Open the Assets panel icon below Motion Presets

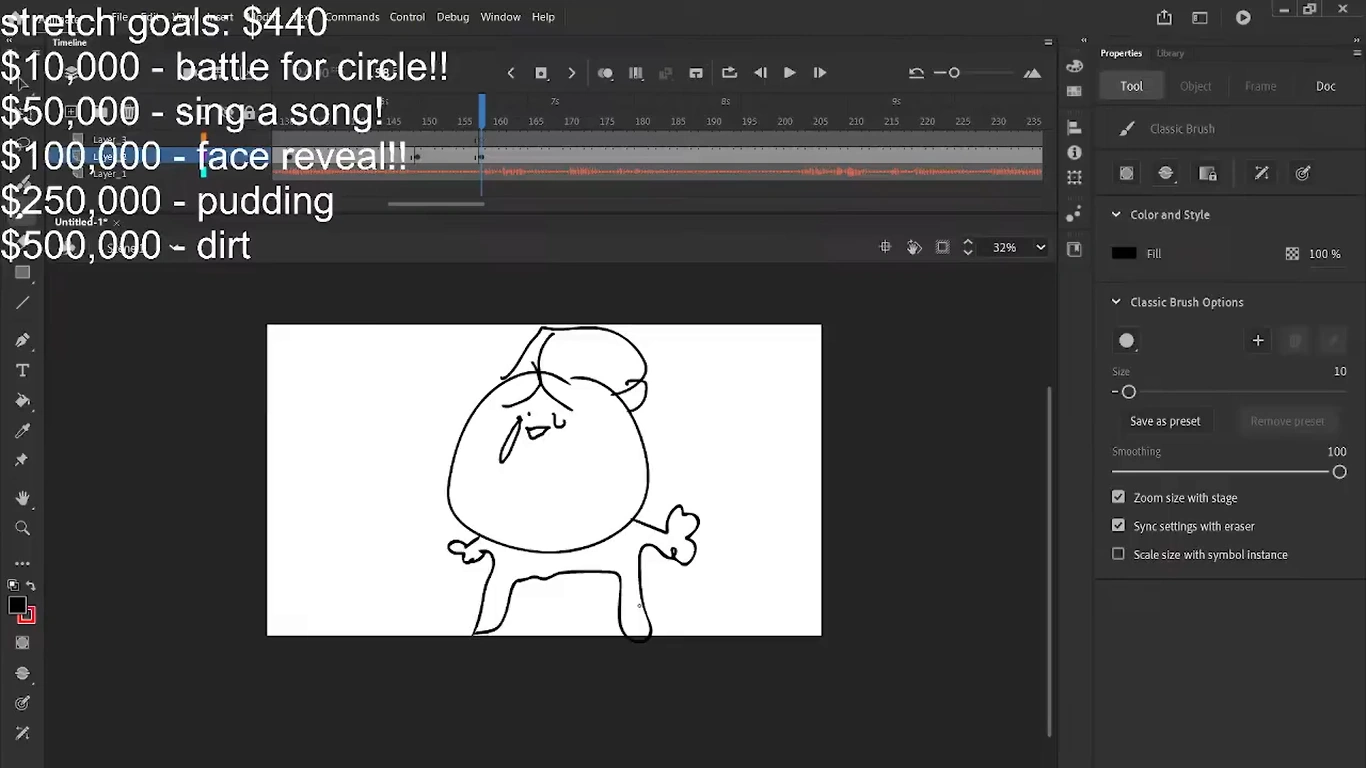1074,249
